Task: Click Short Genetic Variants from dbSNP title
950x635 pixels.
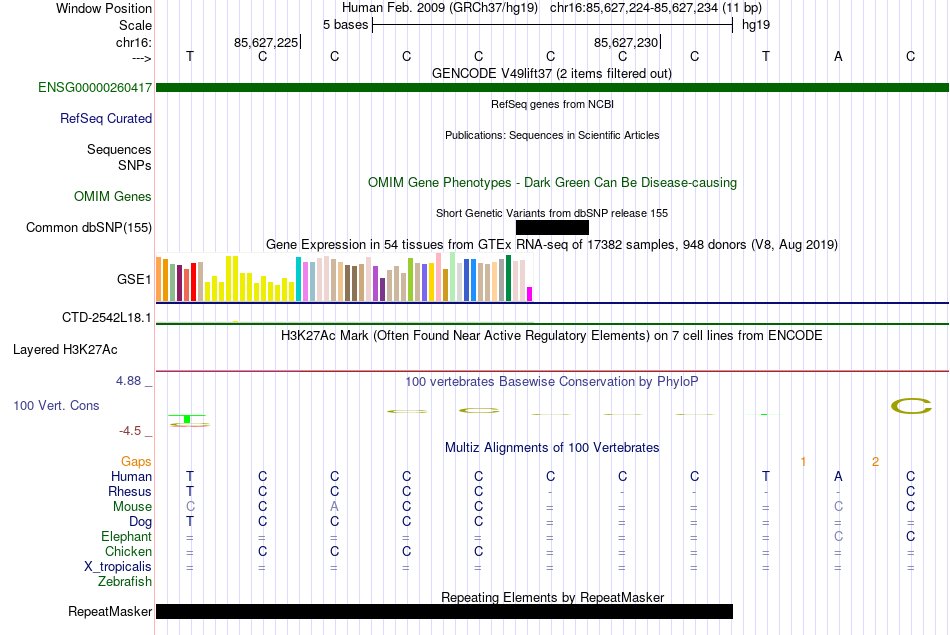Action: click(x=552, y=213)
